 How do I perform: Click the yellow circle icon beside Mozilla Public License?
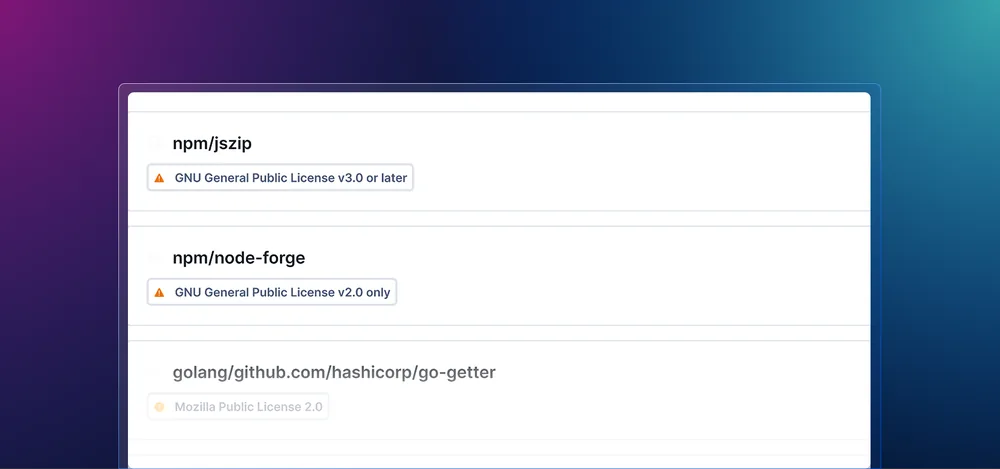tap(159, 406)
